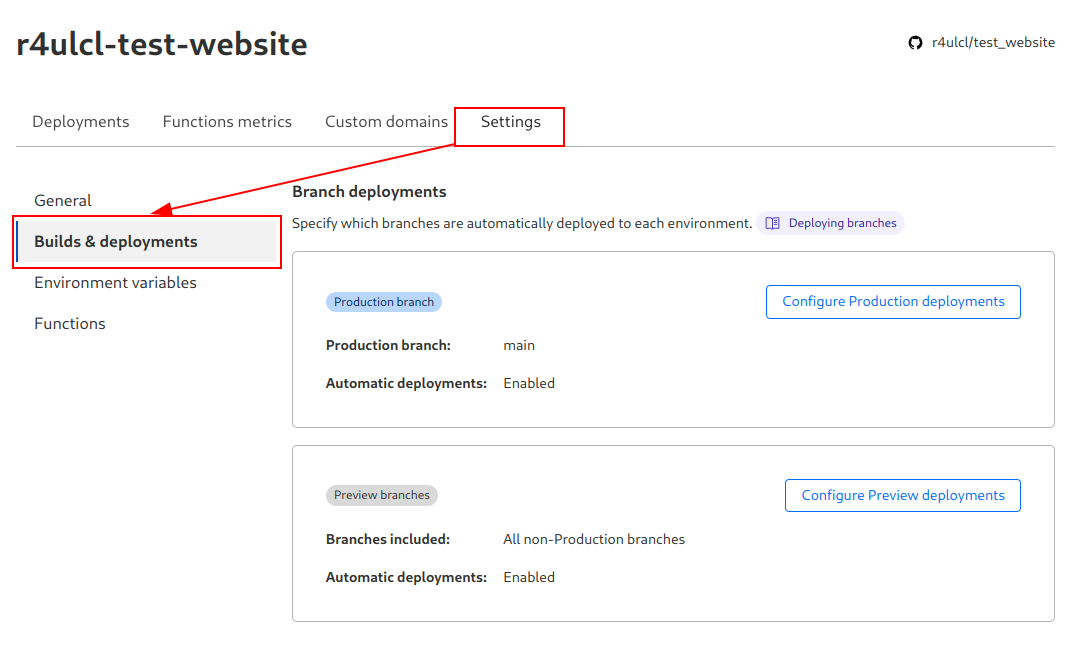Screen dimensions: 1087x658
Task: Click the Enabled status under Automatic deployments
Action: click(528, 383)
